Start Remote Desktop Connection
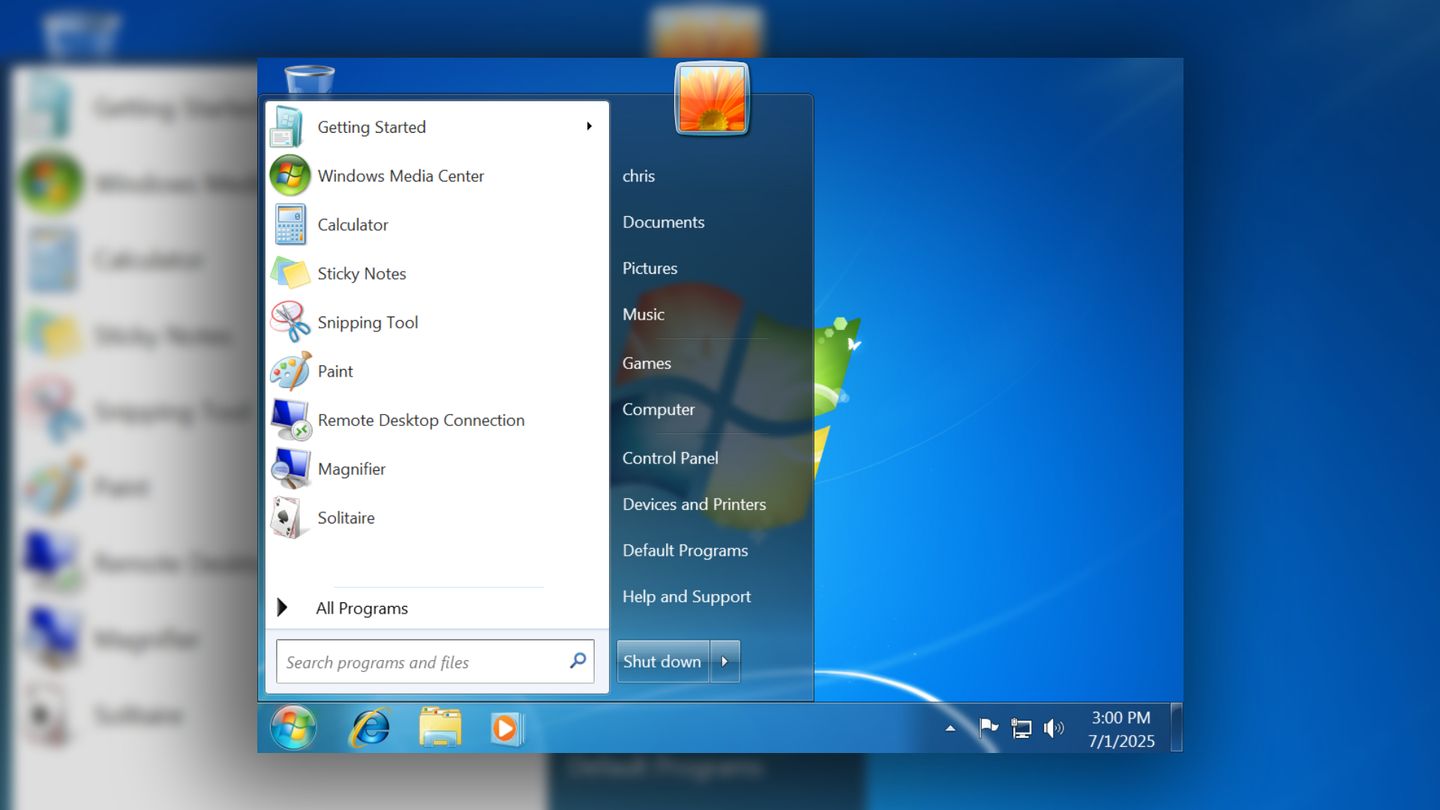This screenshot has width=1440, height=810. tap(421, 420)
